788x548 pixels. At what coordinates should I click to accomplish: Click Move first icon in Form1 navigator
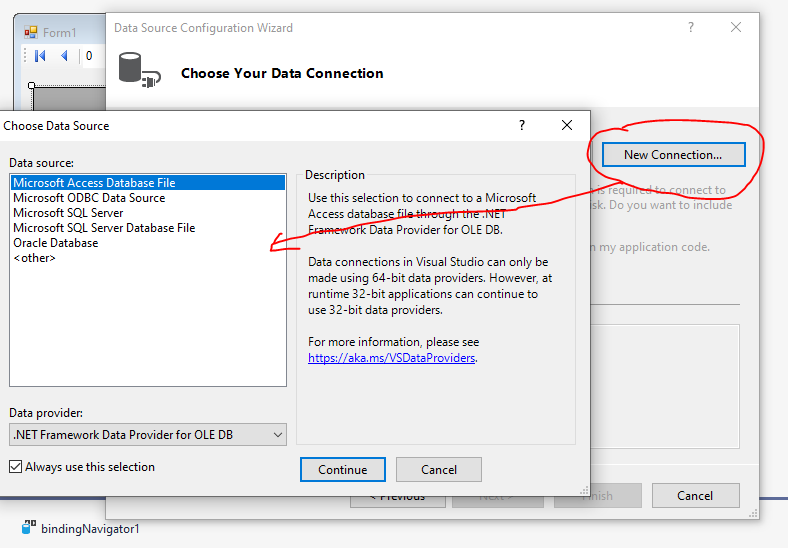40,56
